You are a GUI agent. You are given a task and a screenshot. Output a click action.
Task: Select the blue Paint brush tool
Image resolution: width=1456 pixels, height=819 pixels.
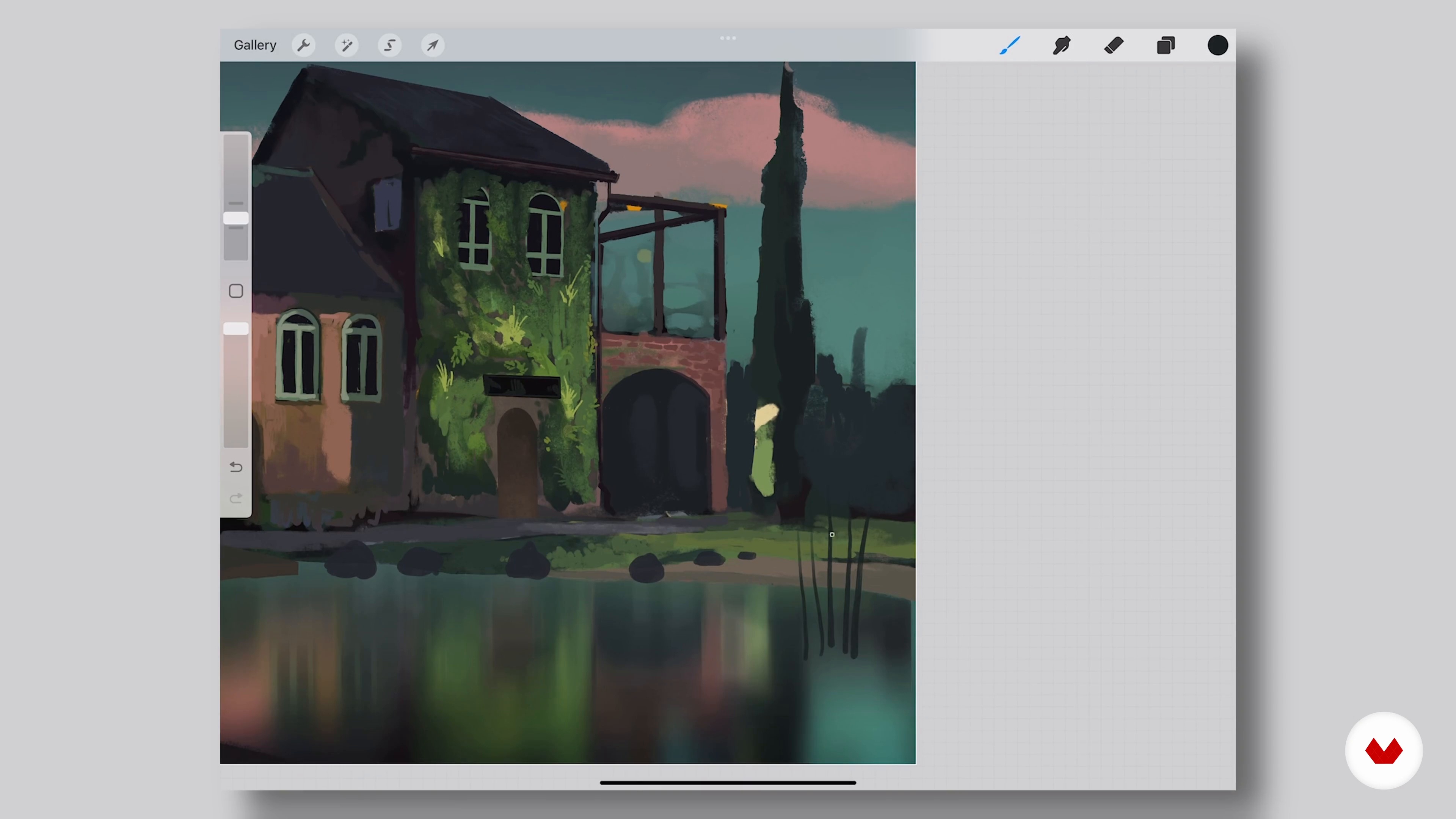[x=1010, y=45]
